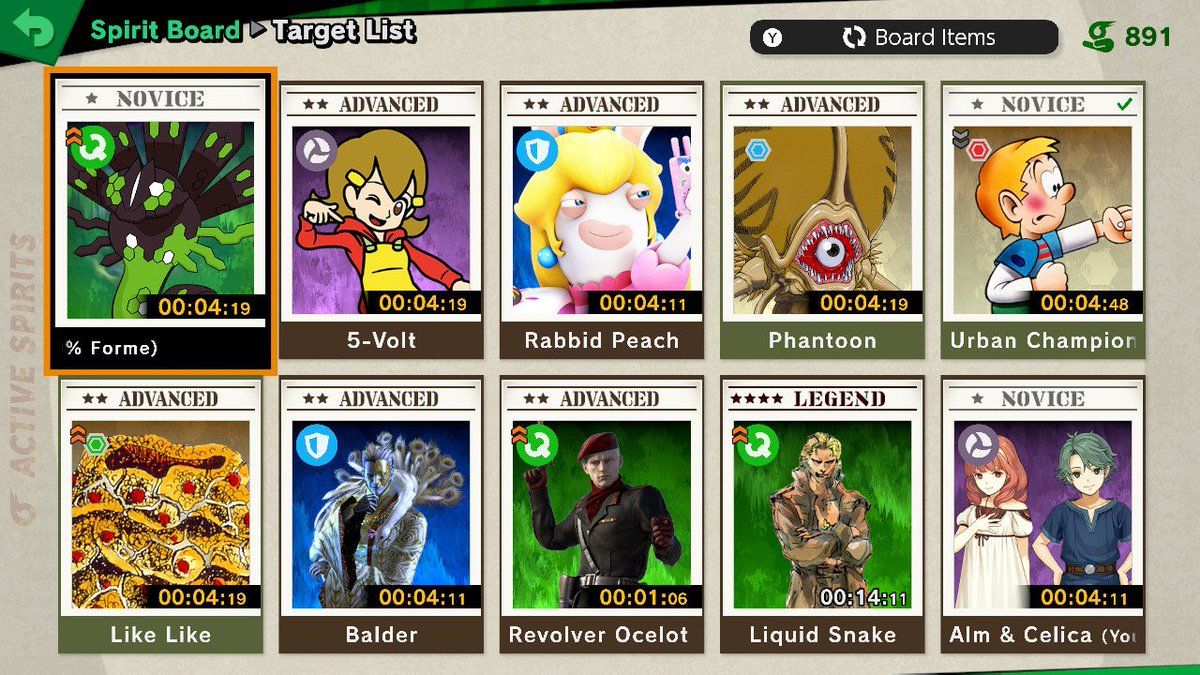Go to Spirit Board breadcrumb
The image size is (1200, 675).
pyautogui.click(x=165, y=31)
